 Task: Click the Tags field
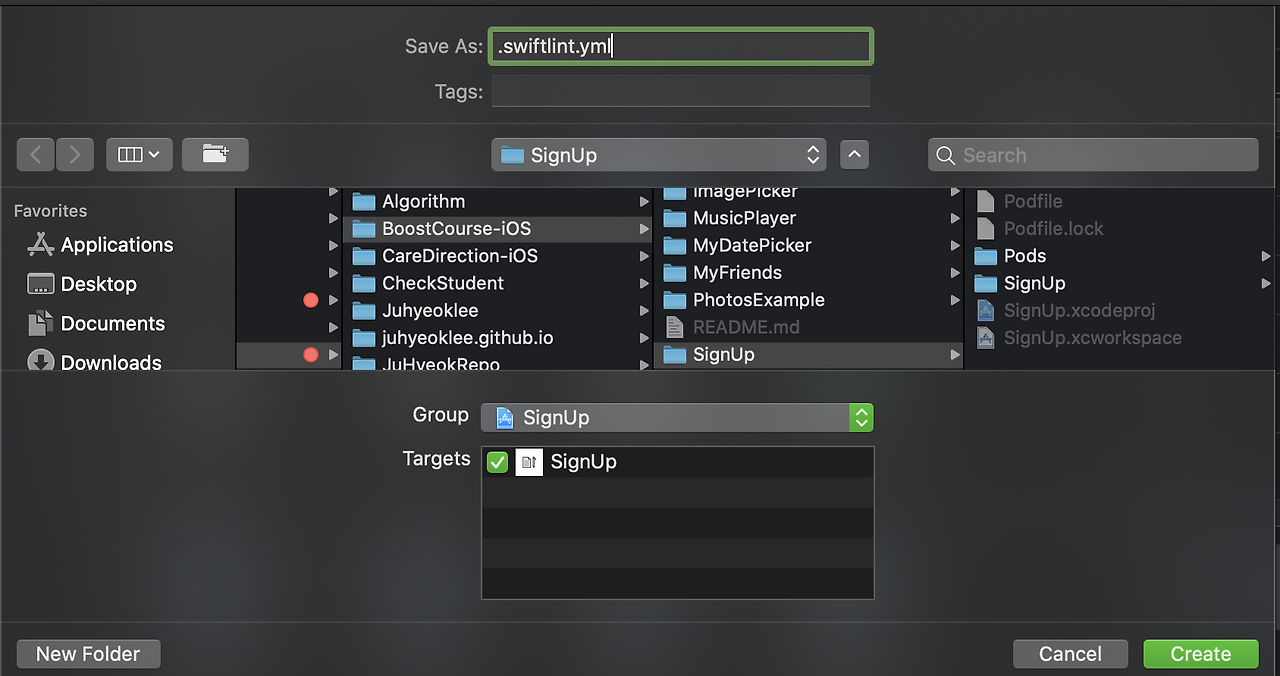coord(681,92)
